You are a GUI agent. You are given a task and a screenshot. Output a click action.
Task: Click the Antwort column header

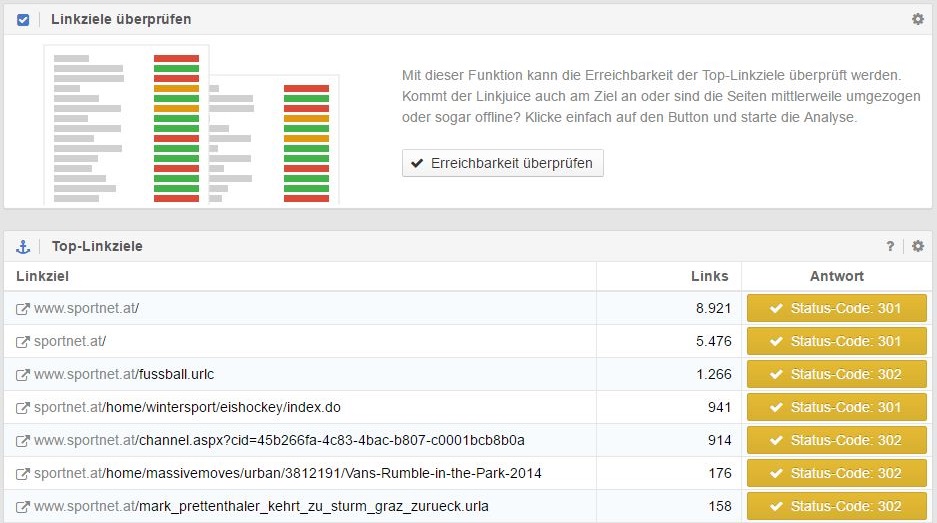tap(836, 276)
